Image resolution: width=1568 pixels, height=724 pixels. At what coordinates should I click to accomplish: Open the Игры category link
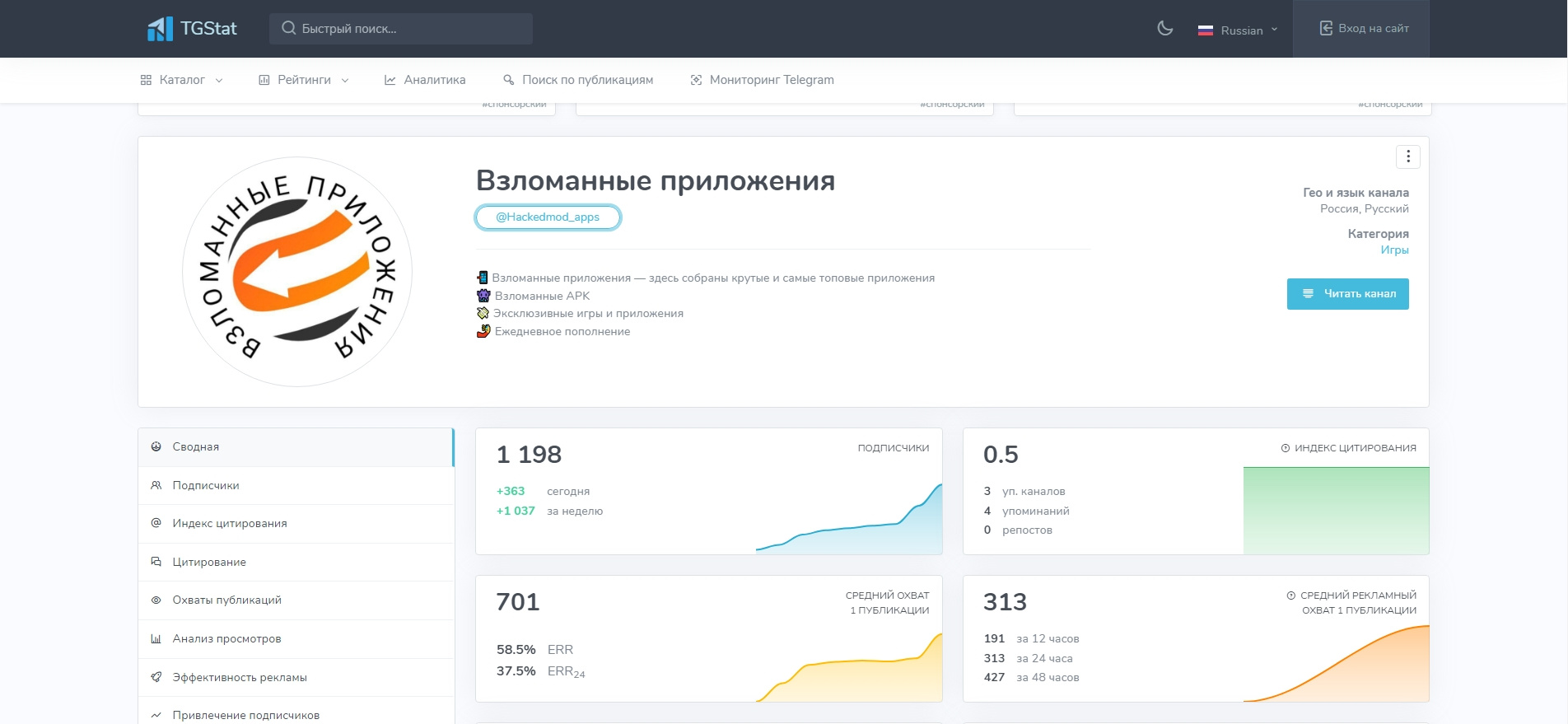coord(1395,250)
